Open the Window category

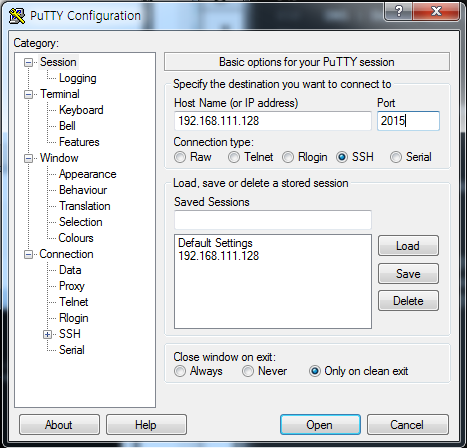59,158
